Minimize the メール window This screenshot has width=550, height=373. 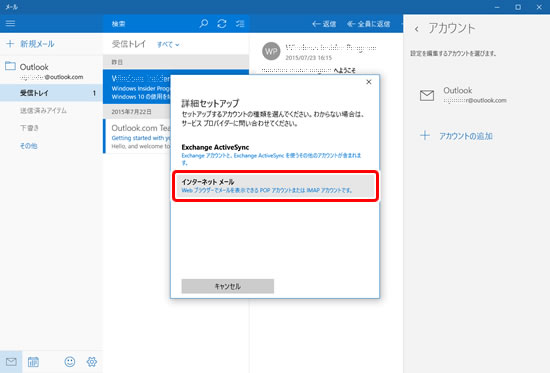pyautogui.click(x=497, y=7)
